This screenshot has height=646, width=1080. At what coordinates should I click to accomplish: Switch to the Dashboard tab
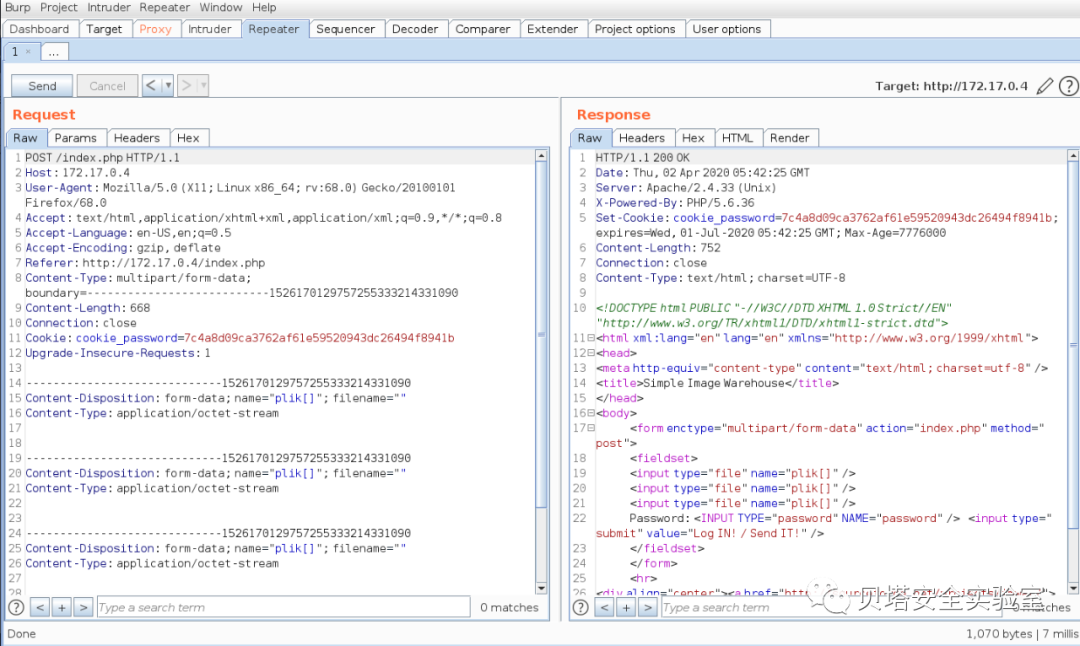39,29
